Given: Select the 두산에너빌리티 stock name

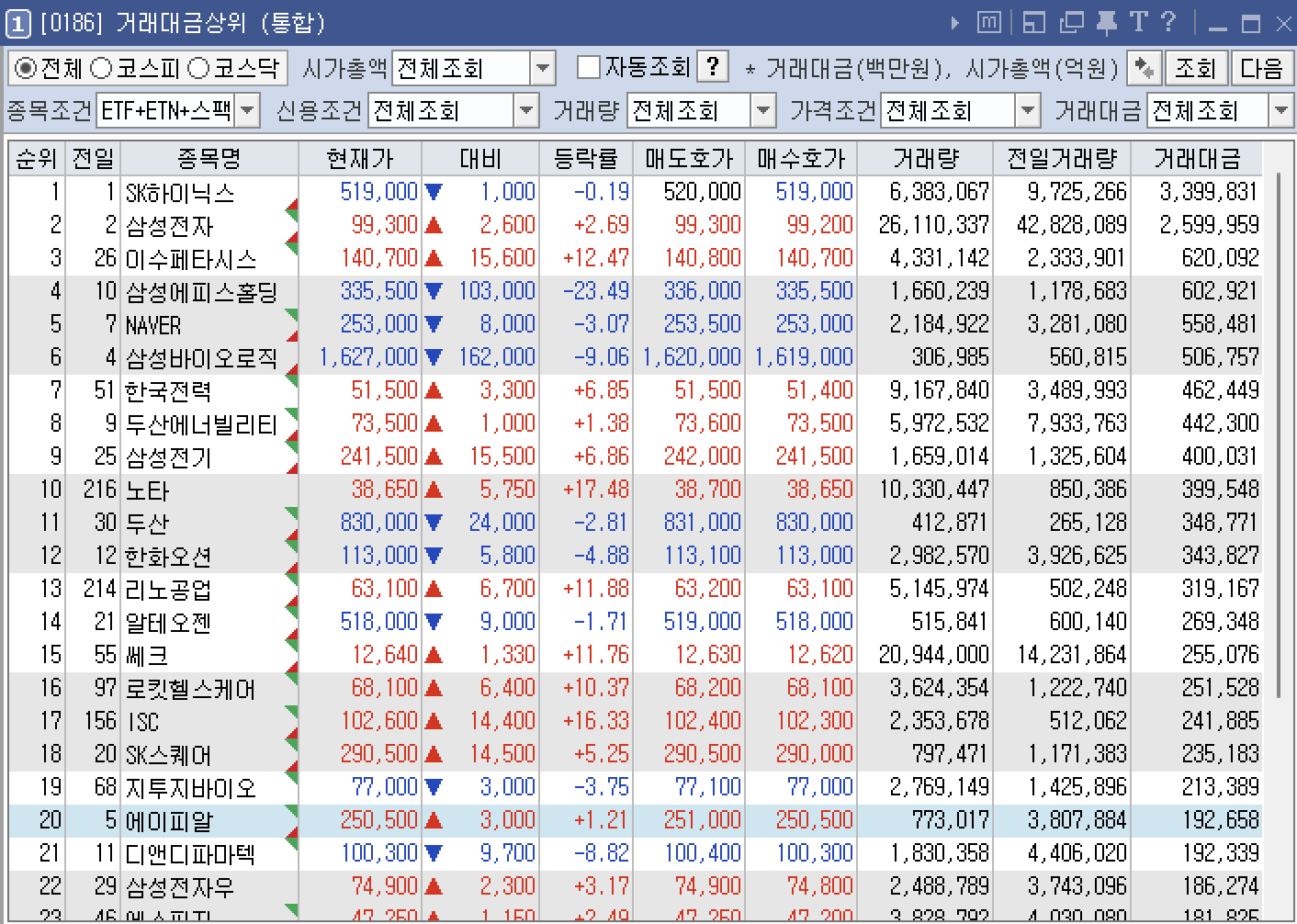Looking at the screenshot, I should point(201,424).
